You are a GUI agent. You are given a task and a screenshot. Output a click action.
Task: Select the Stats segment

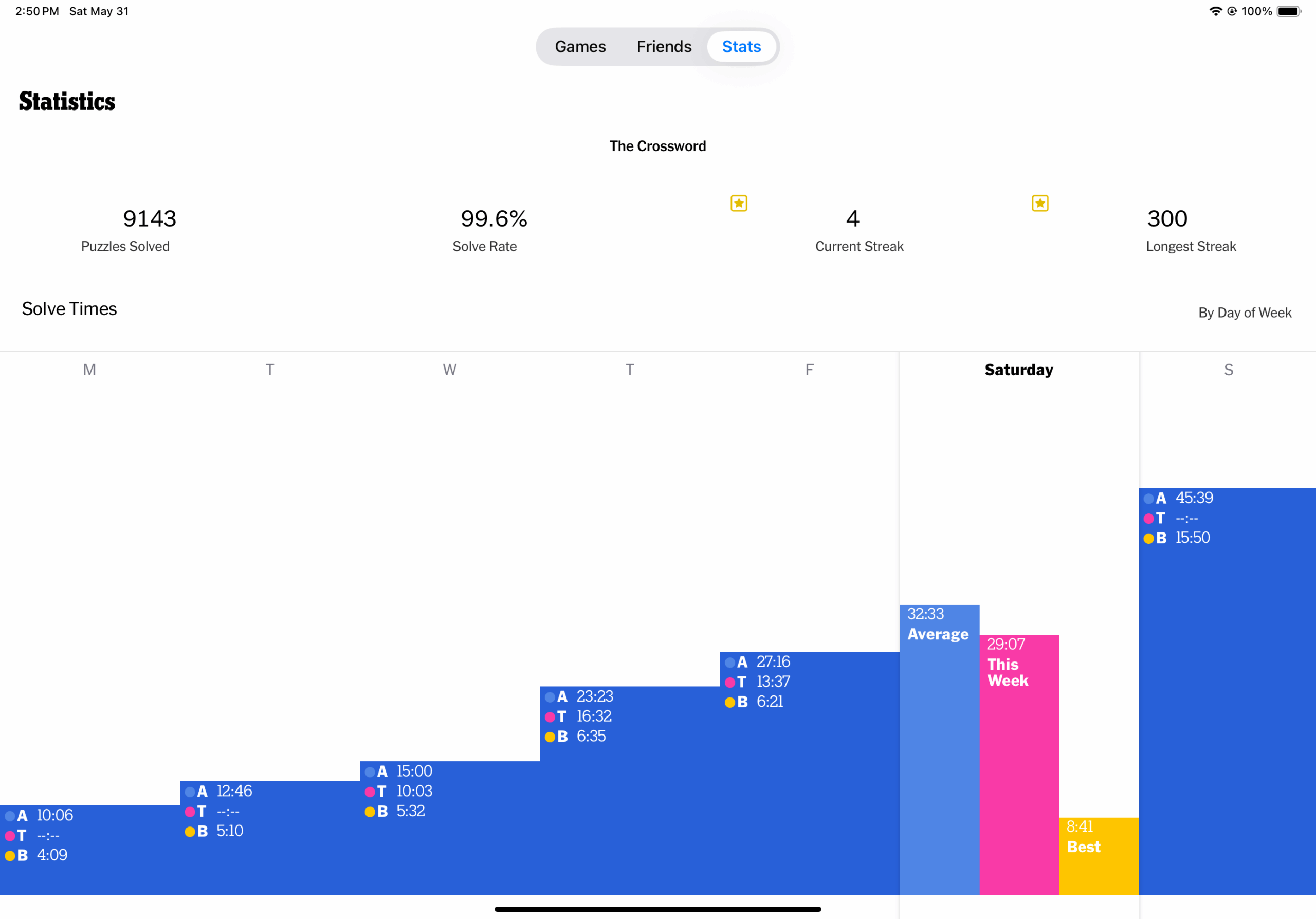coord(741,46)
